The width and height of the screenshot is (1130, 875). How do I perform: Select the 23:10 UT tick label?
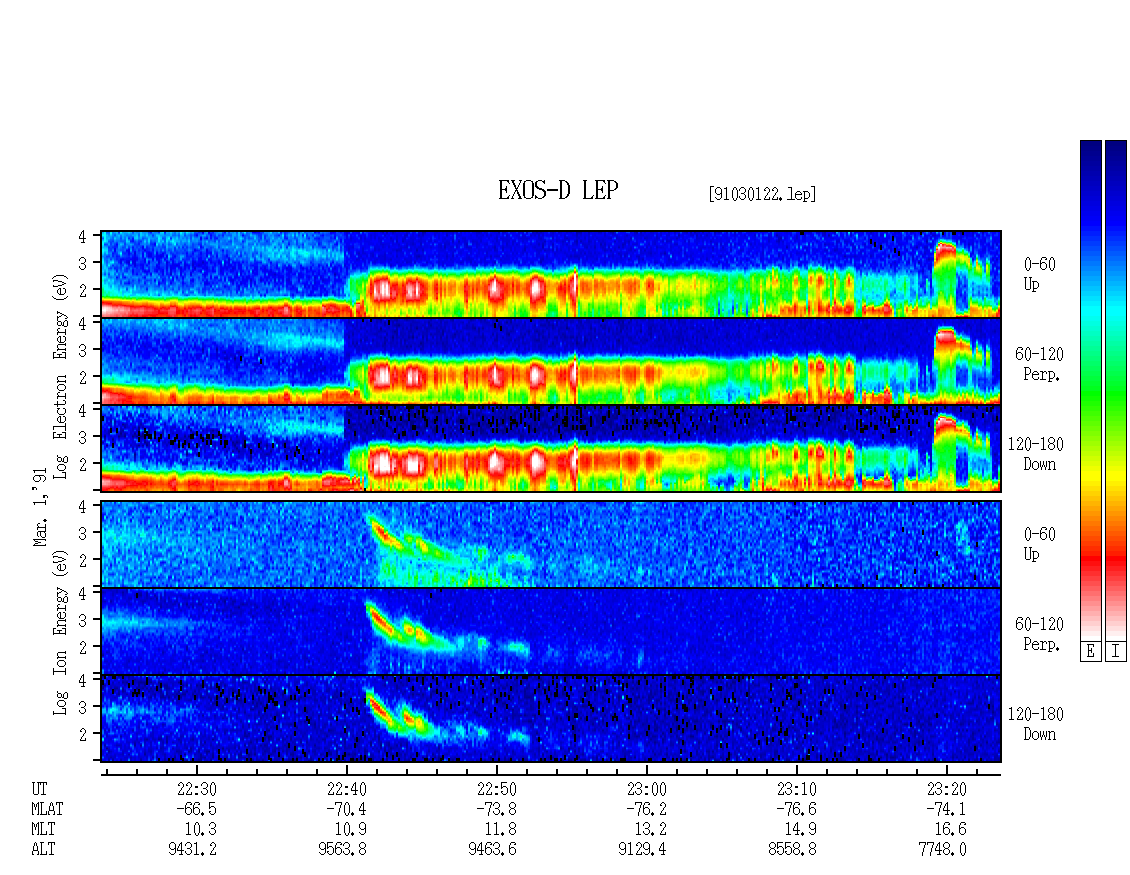tap(796, 789)
